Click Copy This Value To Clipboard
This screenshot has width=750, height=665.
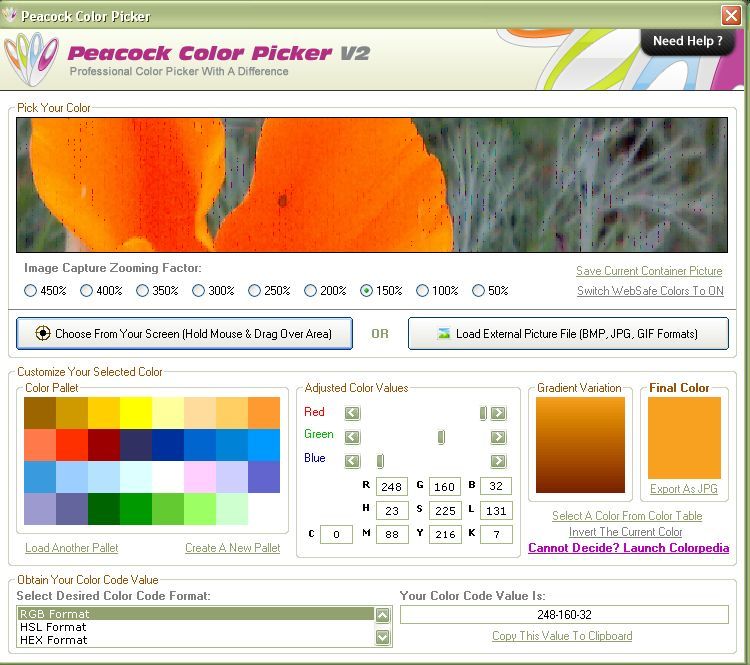point(562,636)
